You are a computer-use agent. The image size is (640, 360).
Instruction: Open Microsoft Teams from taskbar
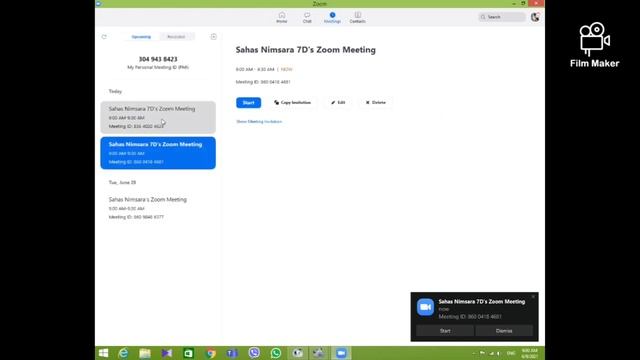232,353
